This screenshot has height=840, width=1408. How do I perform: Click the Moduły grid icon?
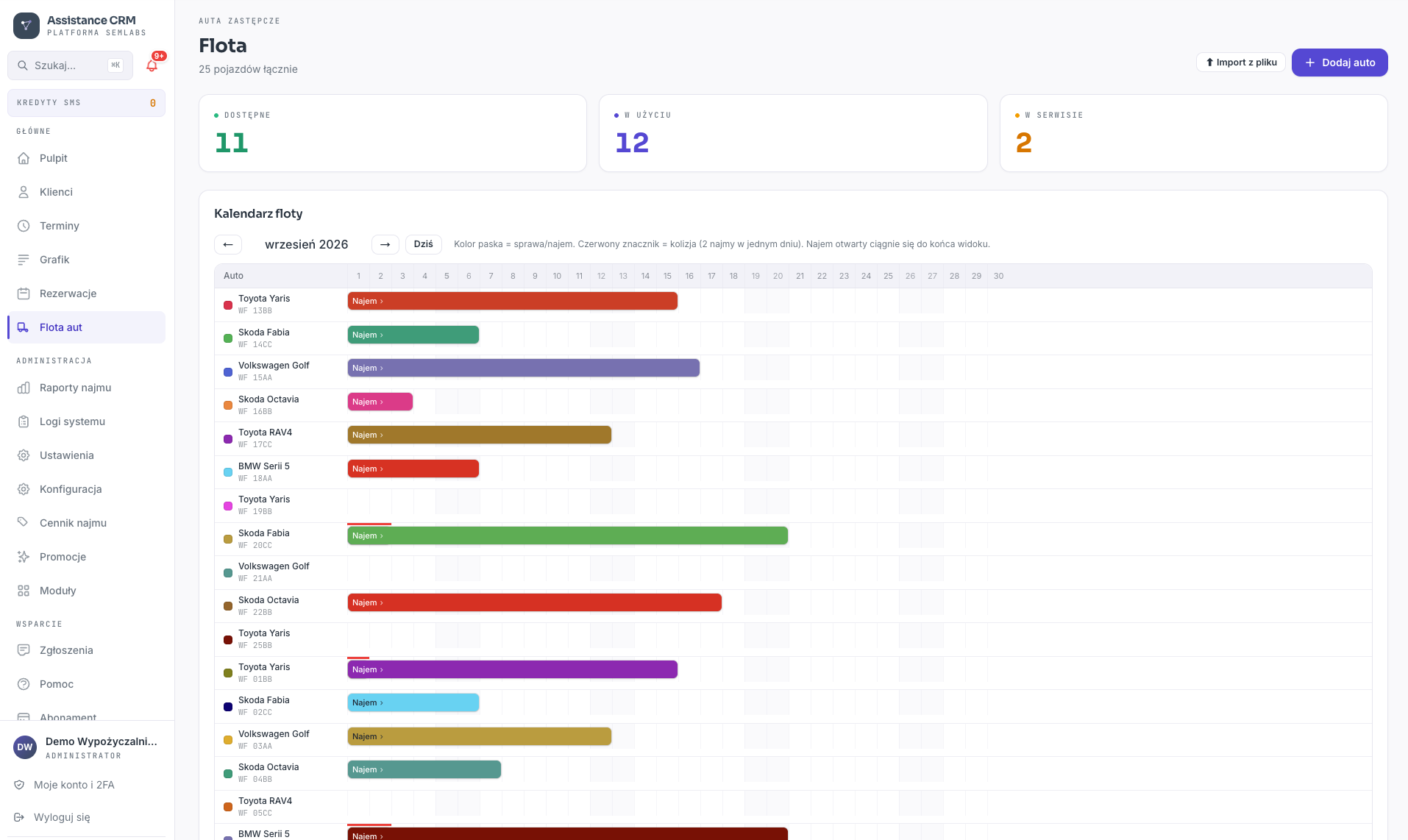[24, 591]
